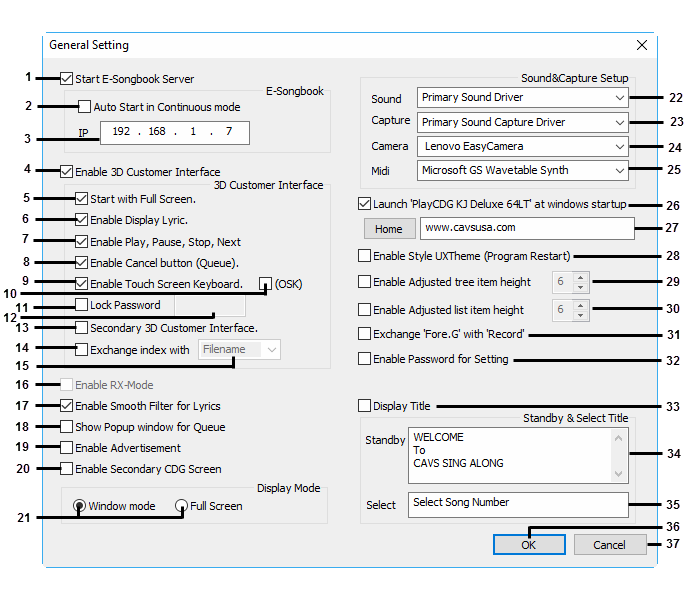Check the OSK checkbox

tap(266, 284)
